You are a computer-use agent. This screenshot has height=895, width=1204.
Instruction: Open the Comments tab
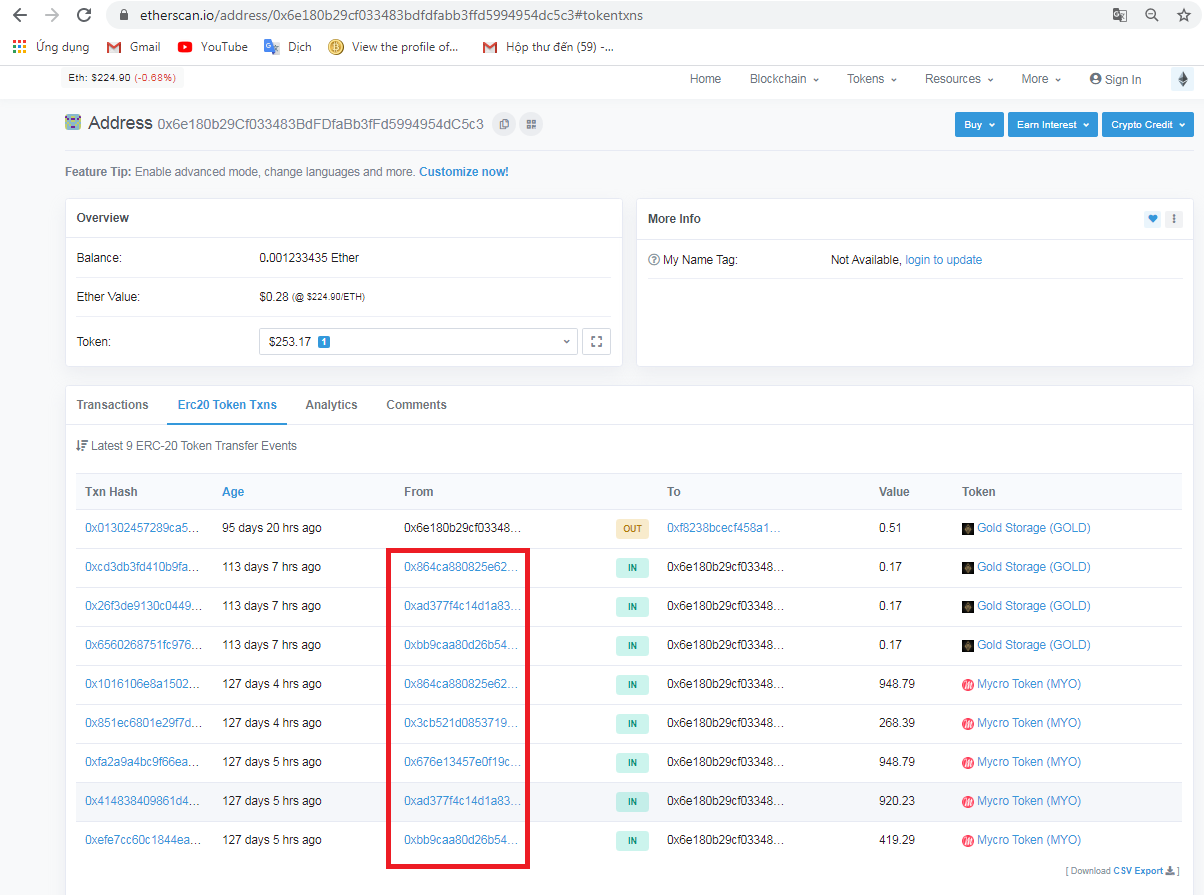(x=416, y=405)
